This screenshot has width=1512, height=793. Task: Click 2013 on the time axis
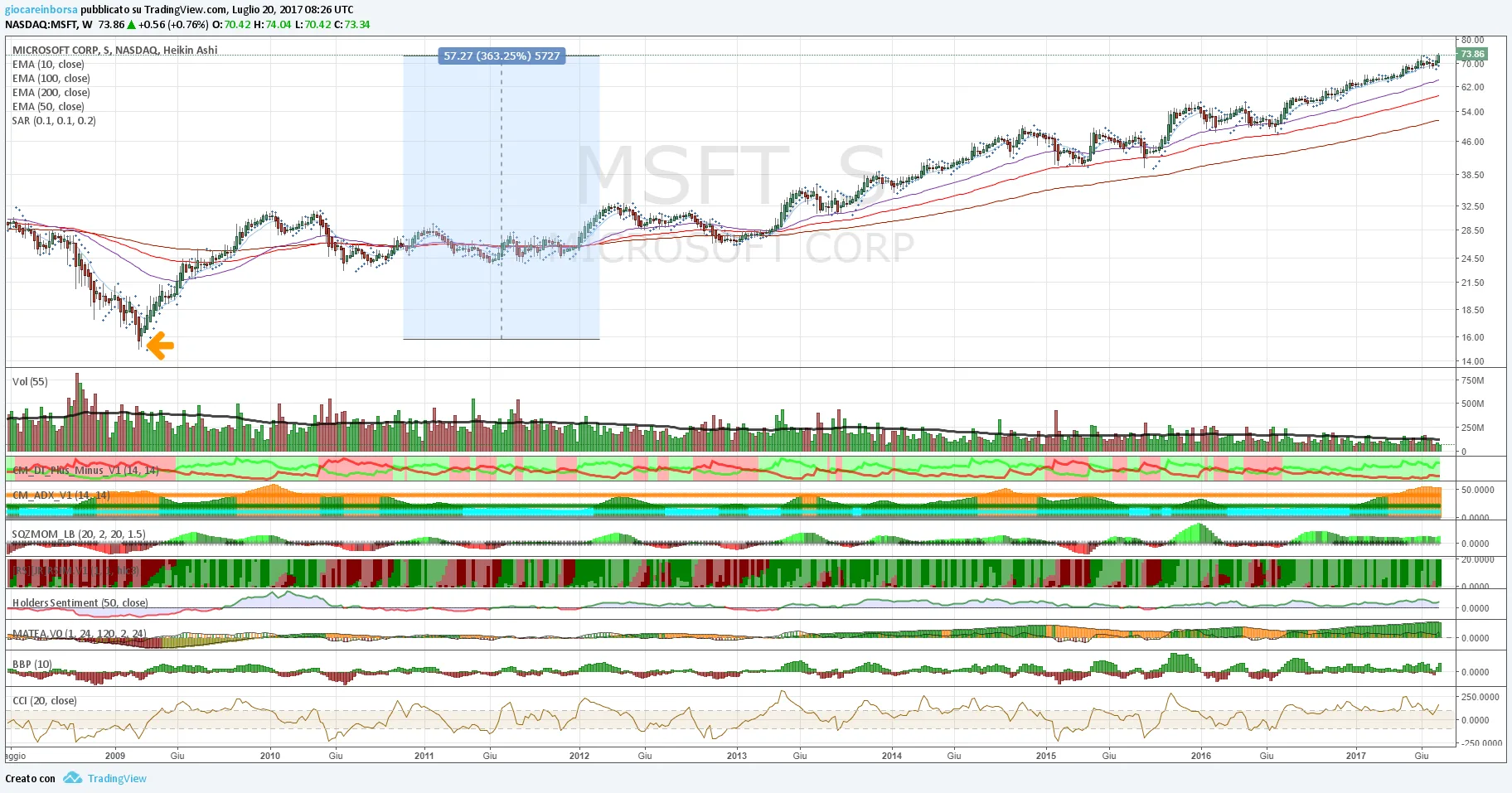coord(736,756)
